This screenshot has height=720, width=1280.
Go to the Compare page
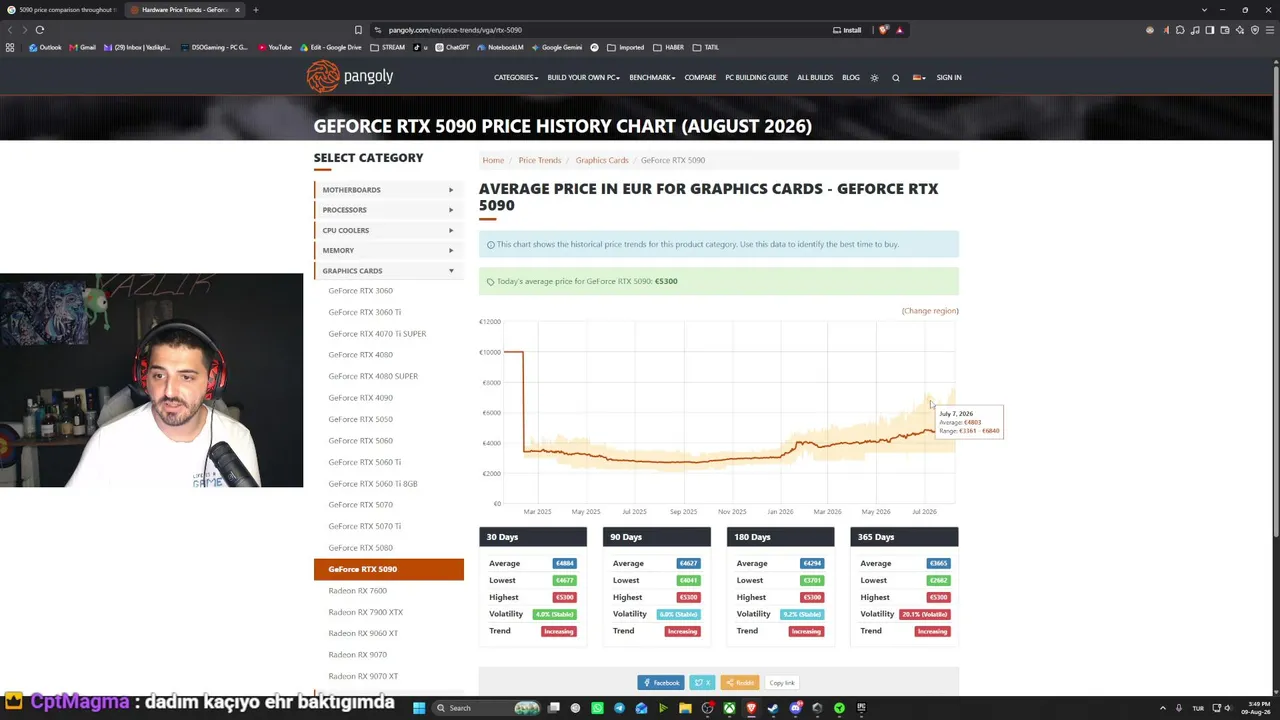tap(700, 78)
